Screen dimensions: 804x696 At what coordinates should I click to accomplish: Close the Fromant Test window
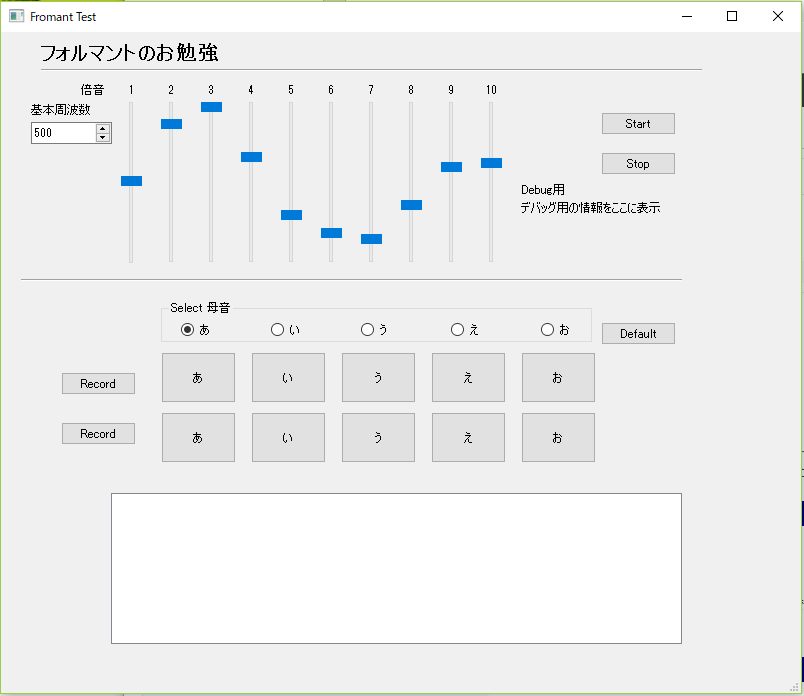(x=778, y=16)
